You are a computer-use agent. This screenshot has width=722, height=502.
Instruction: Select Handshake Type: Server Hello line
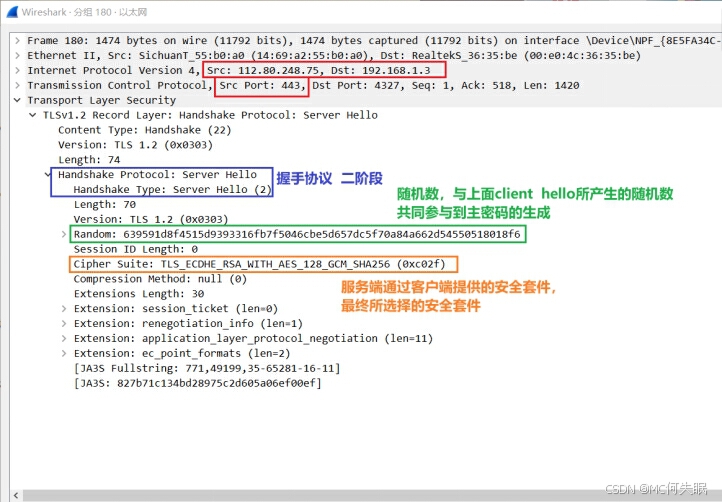[172, 190]
